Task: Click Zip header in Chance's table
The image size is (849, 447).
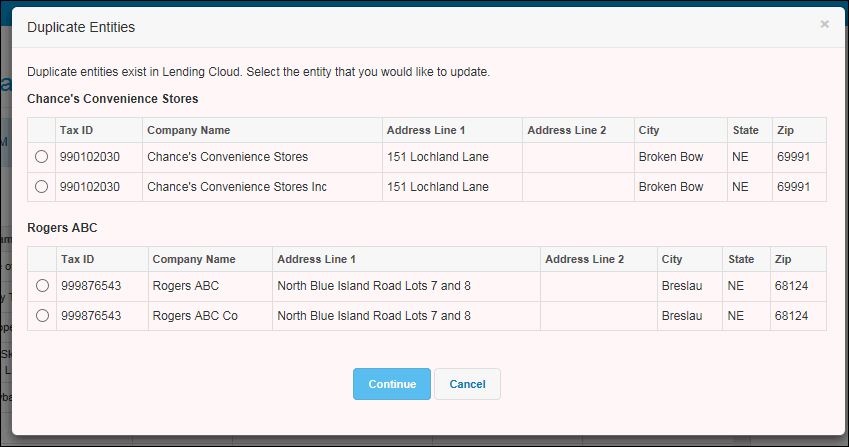Action: coord(785,130)
